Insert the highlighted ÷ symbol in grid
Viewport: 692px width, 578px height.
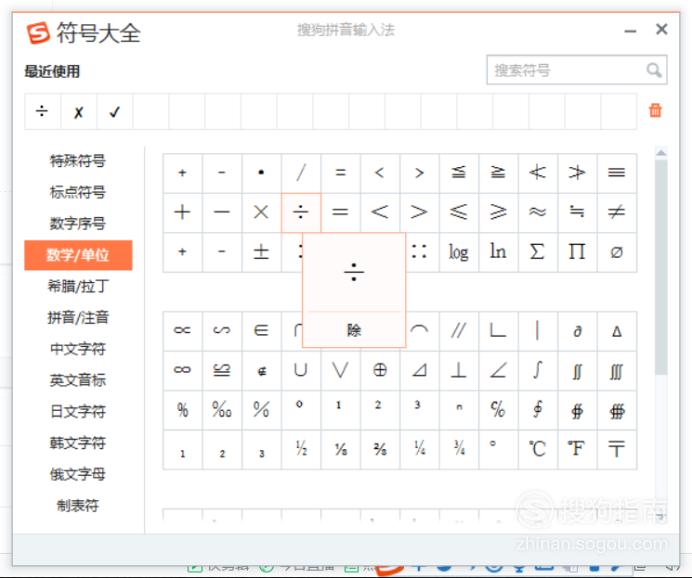click(x=301, y=212)
